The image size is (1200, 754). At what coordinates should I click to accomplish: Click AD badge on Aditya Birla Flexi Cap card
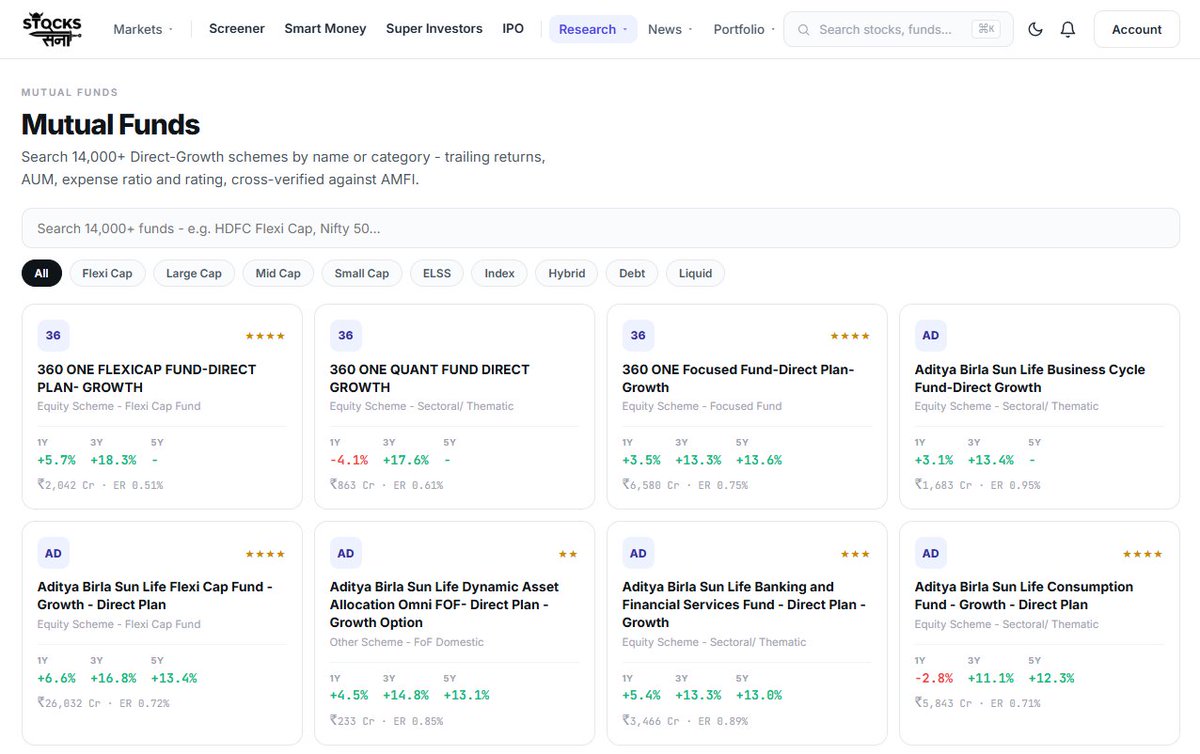coord(53,553)
